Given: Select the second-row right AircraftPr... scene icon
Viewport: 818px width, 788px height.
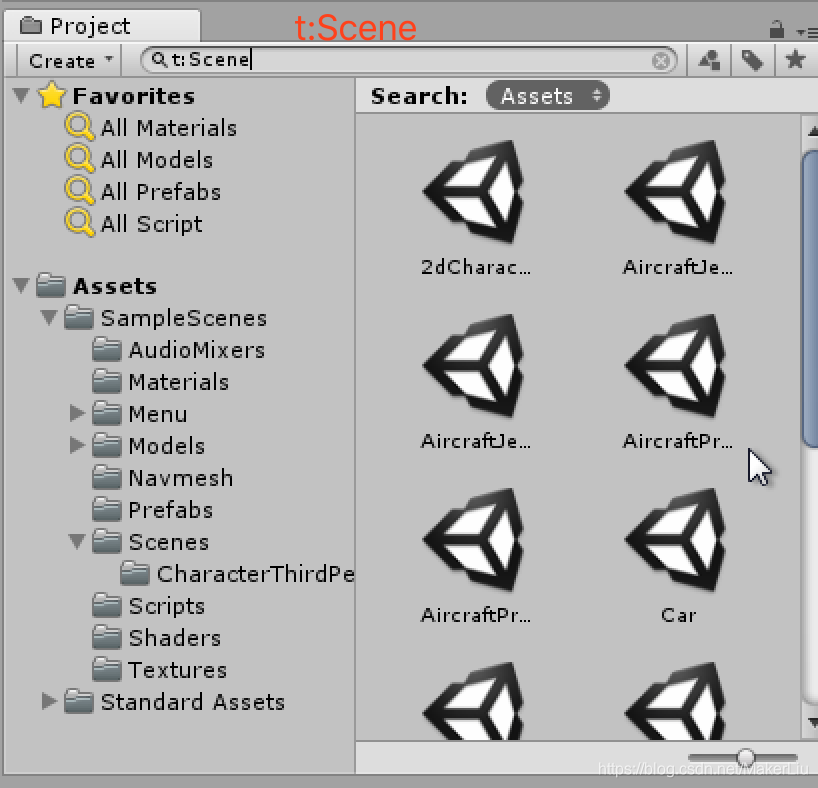Looking at the screenshot, I should coord(677,365).
